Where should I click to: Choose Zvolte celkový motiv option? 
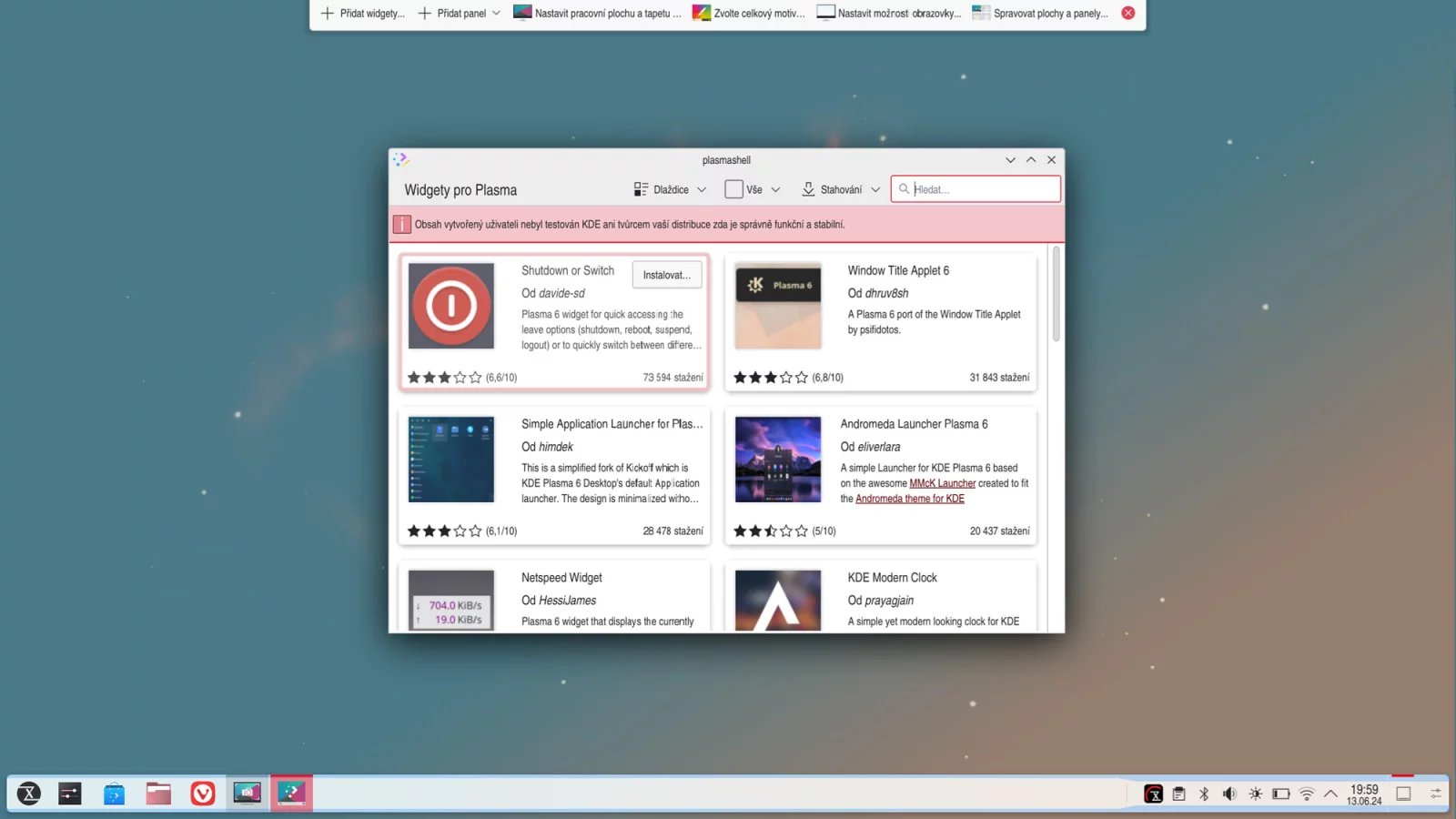(748, 14)
